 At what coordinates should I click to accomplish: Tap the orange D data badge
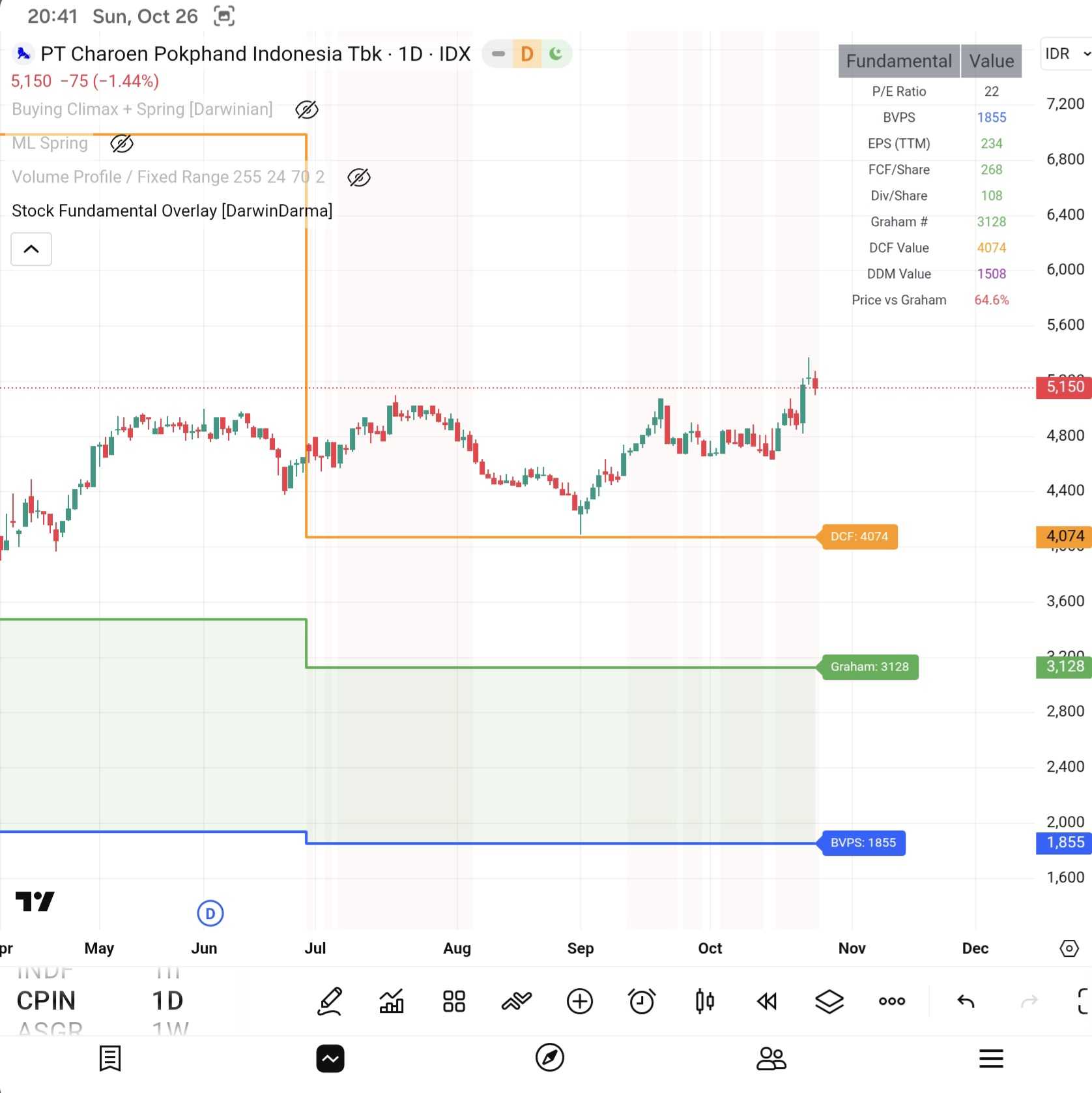527,53
